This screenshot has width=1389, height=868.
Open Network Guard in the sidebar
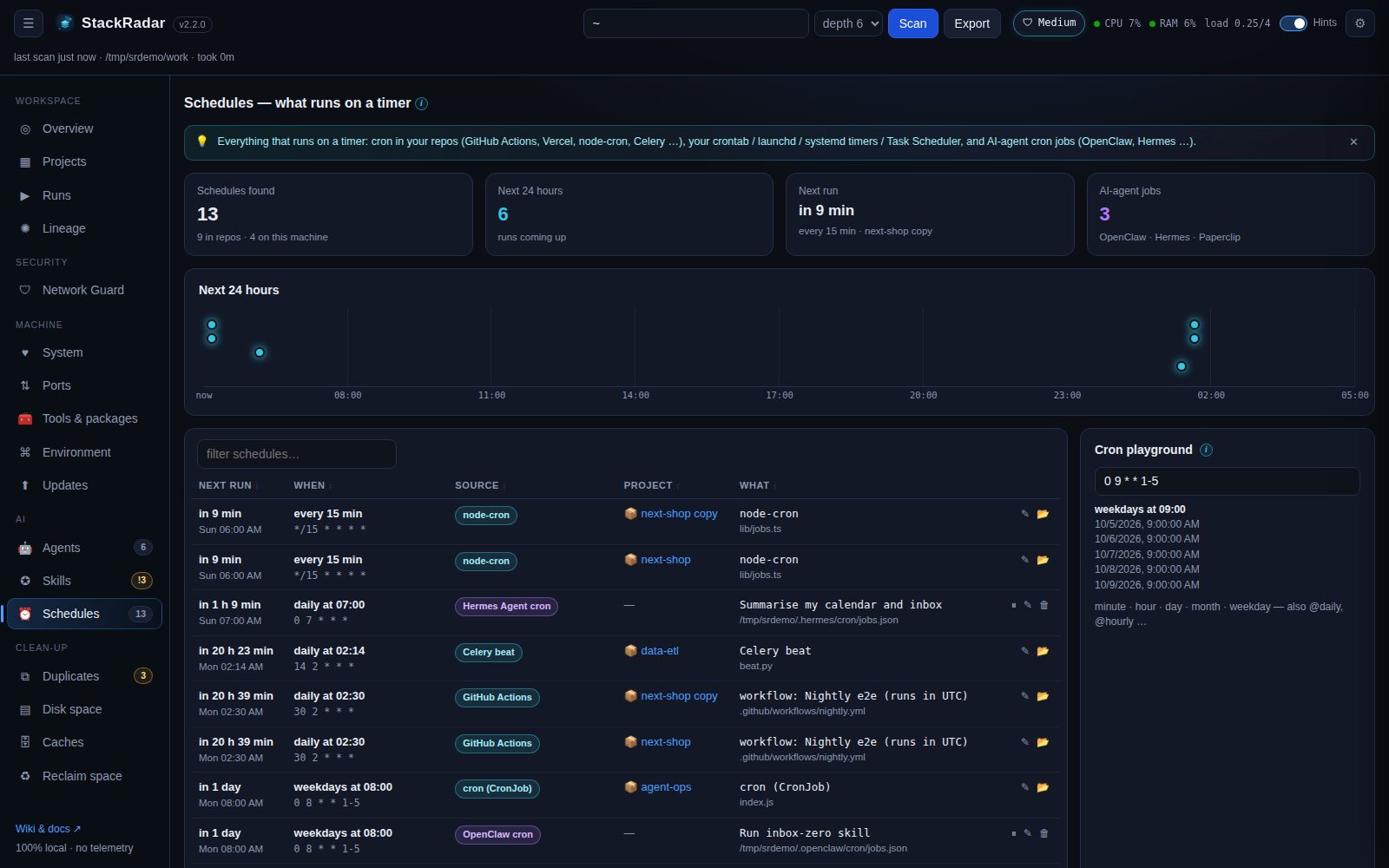(x=84, y=290)
